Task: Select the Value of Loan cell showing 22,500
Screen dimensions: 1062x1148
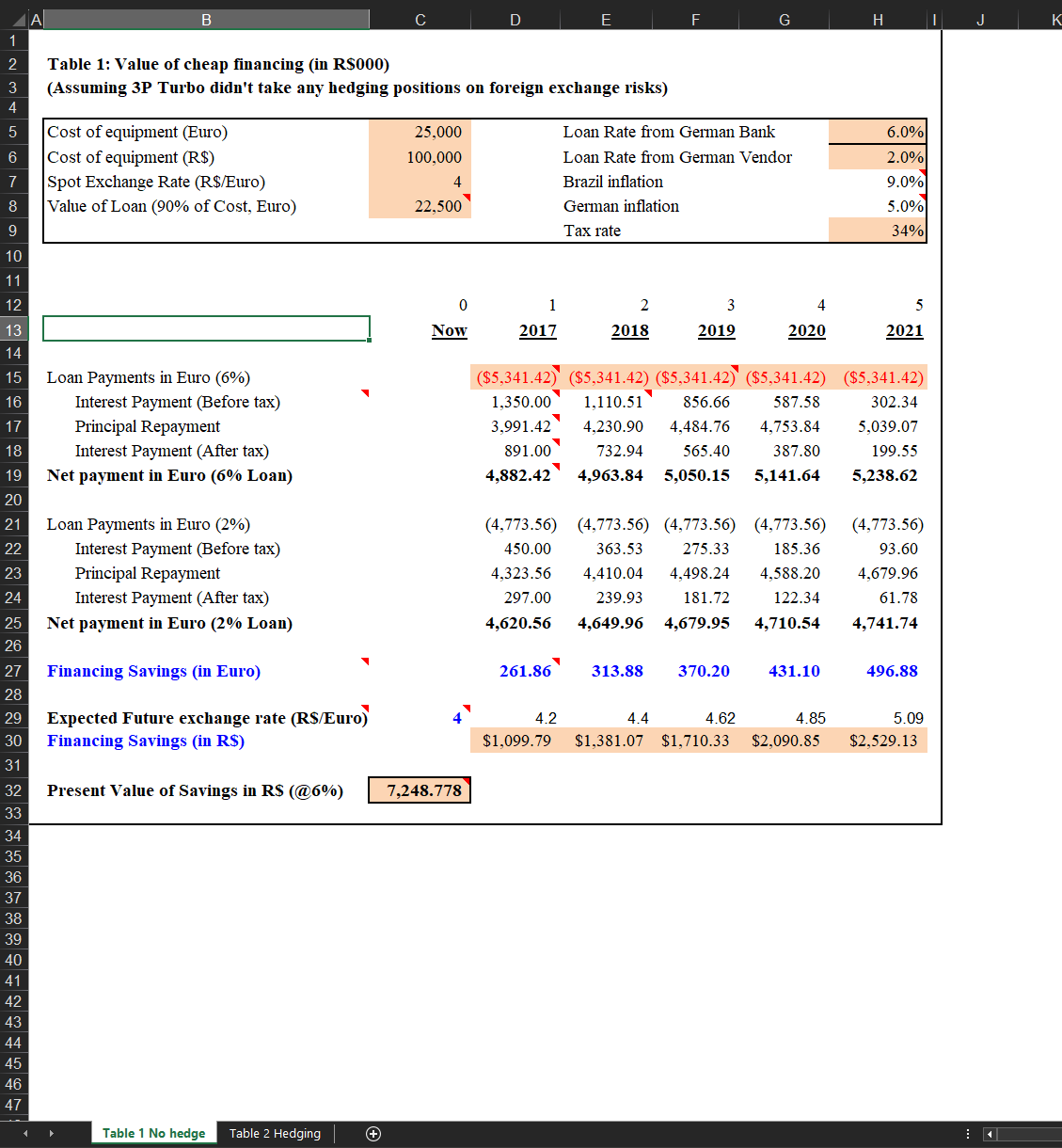Action: click(420, 206)
